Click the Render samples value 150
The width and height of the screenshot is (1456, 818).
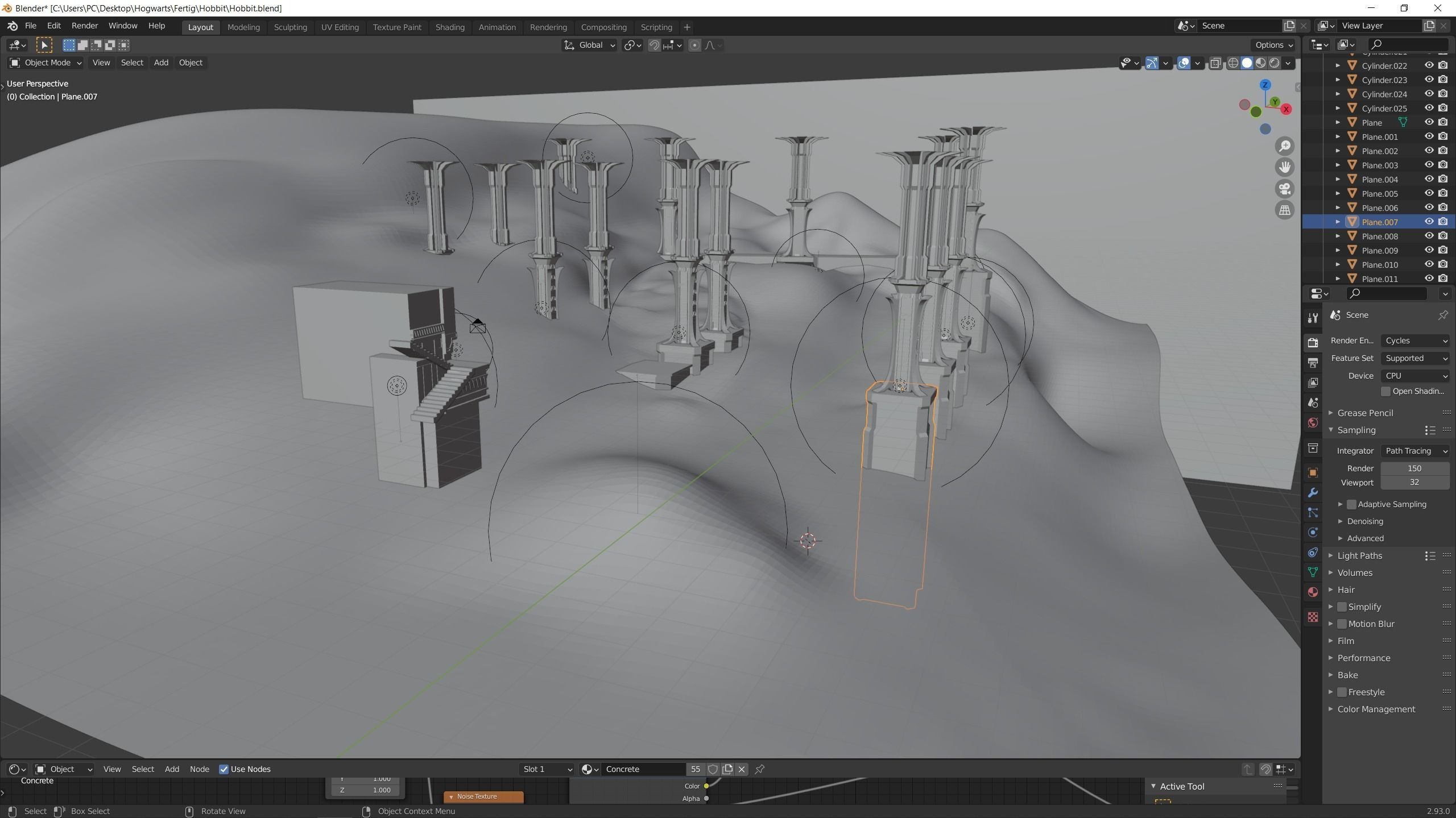[1415, 468]
